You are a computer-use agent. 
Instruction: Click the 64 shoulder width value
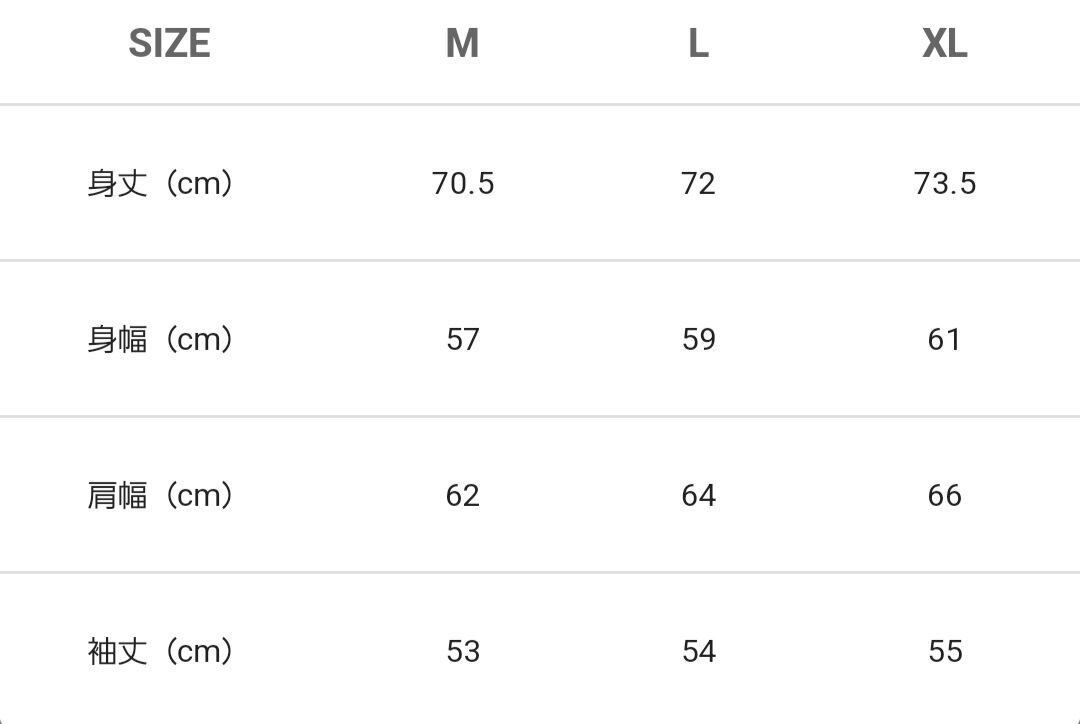pyautogui.click(x=698, y=496)
